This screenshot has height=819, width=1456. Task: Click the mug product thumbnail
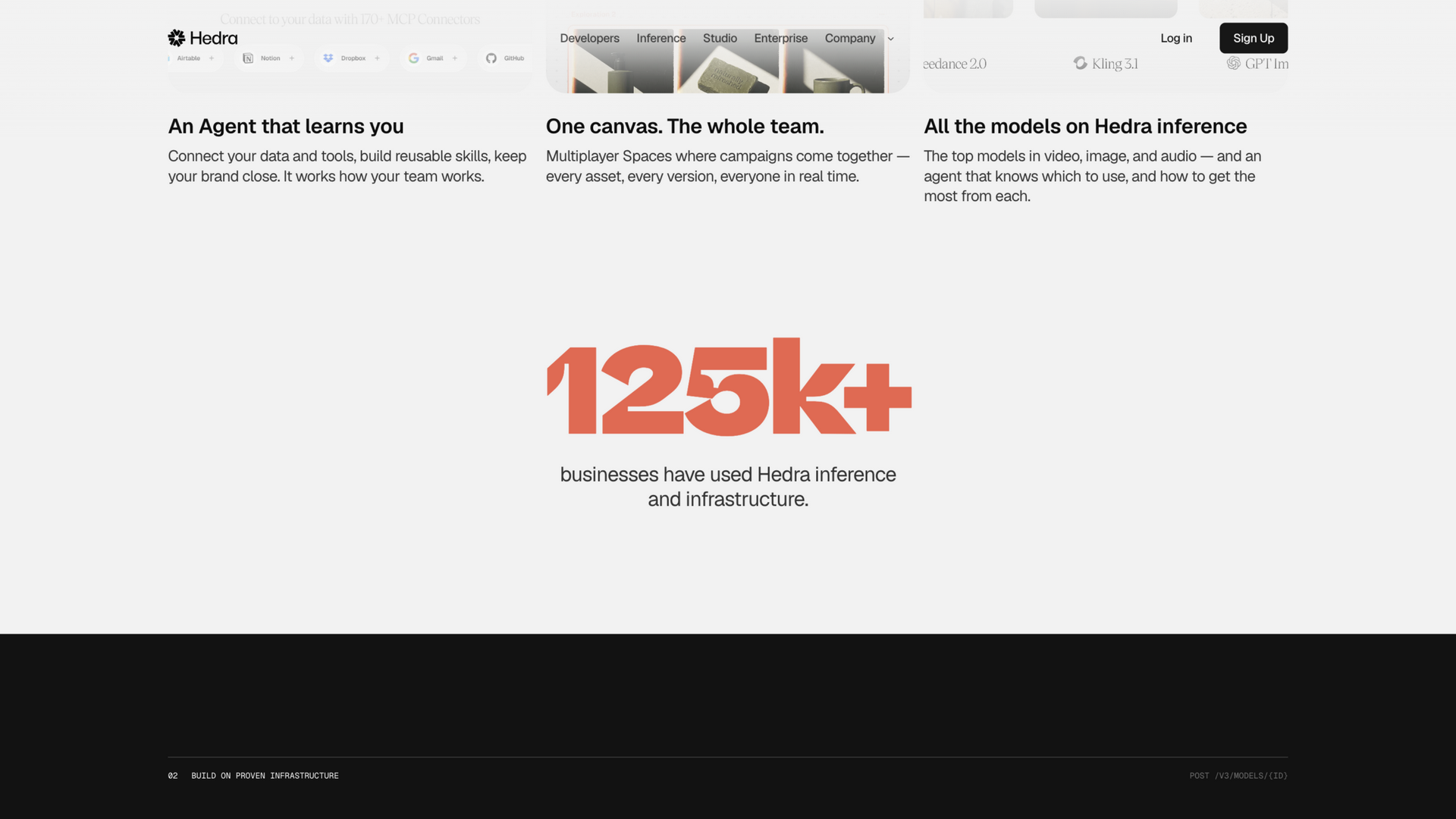point(833,61)
